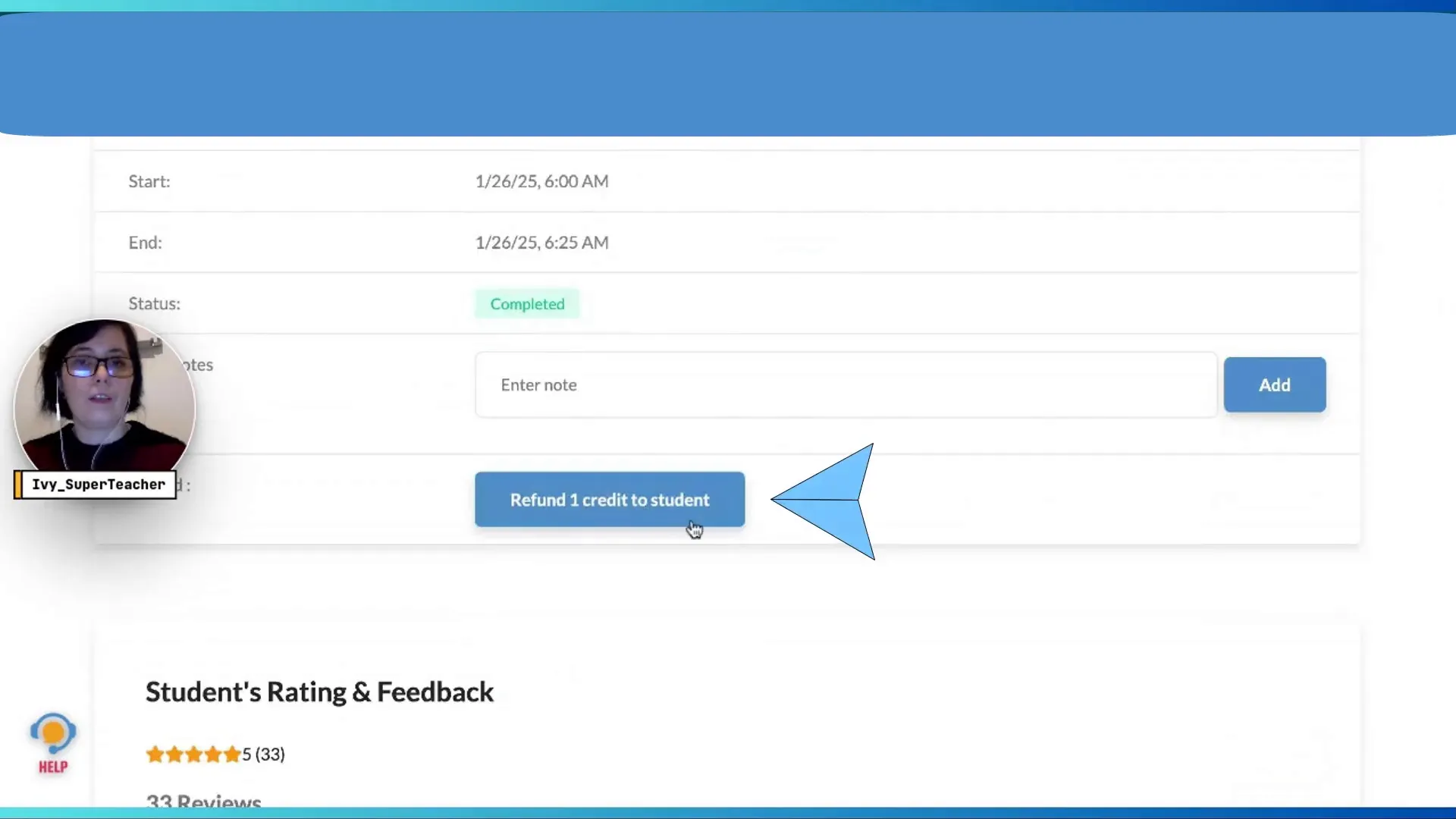Click the 'Student's Rating & Feedback' section header

coord(320,691)
